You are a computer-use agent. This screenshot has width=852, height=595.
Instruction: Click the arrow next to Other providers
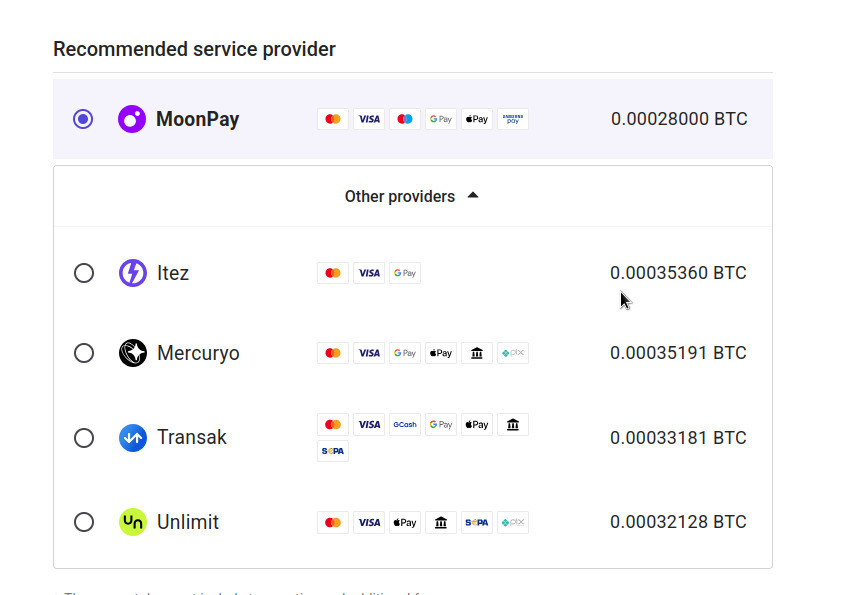pos(473,195)
